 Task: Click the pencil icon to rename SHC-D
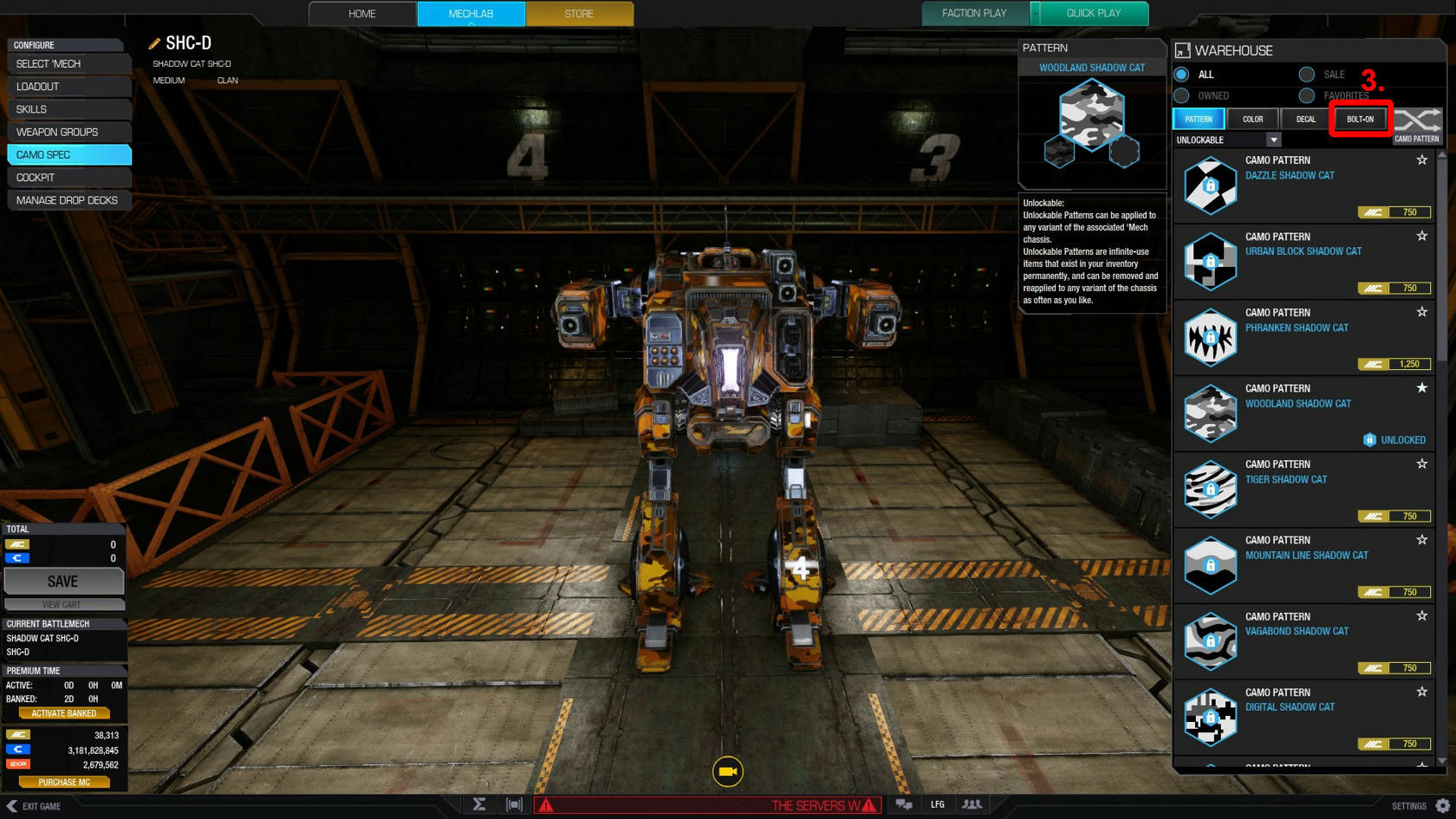(x=154, y=43)
